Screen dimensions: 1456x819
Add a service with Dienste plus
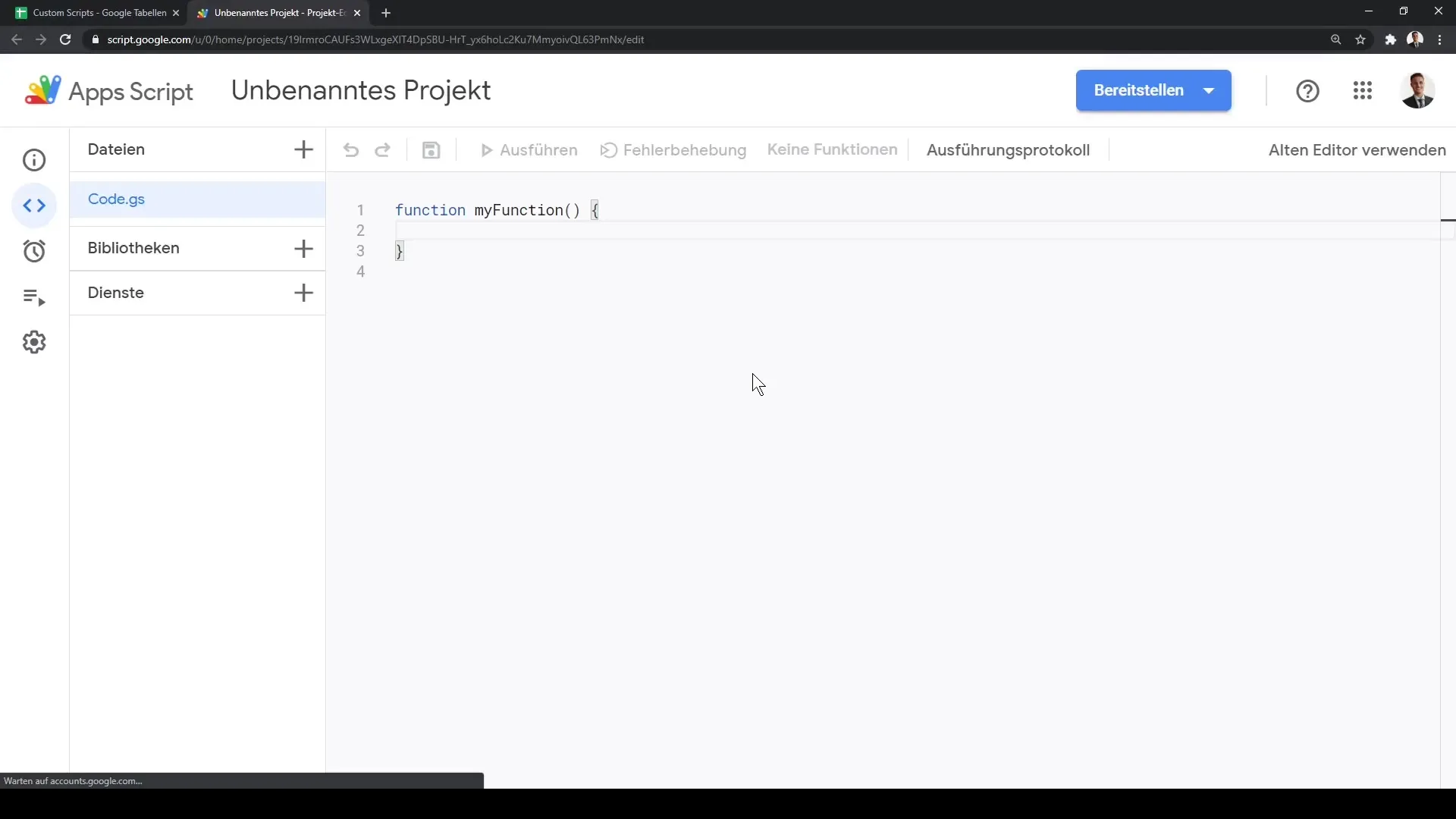pos(303,293)
